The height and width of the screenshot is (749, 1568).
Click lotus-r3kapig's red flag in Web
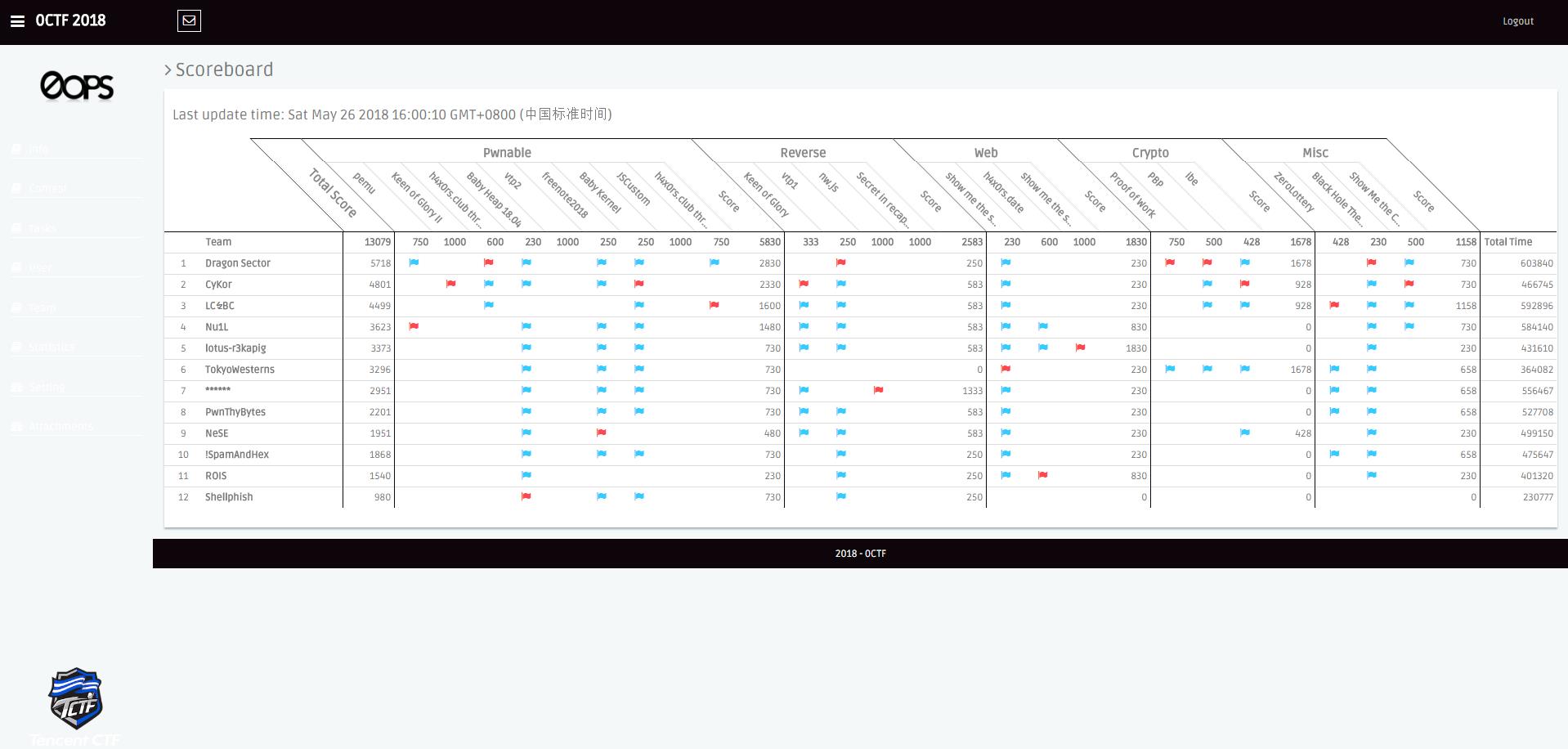tap(1080, 348)
